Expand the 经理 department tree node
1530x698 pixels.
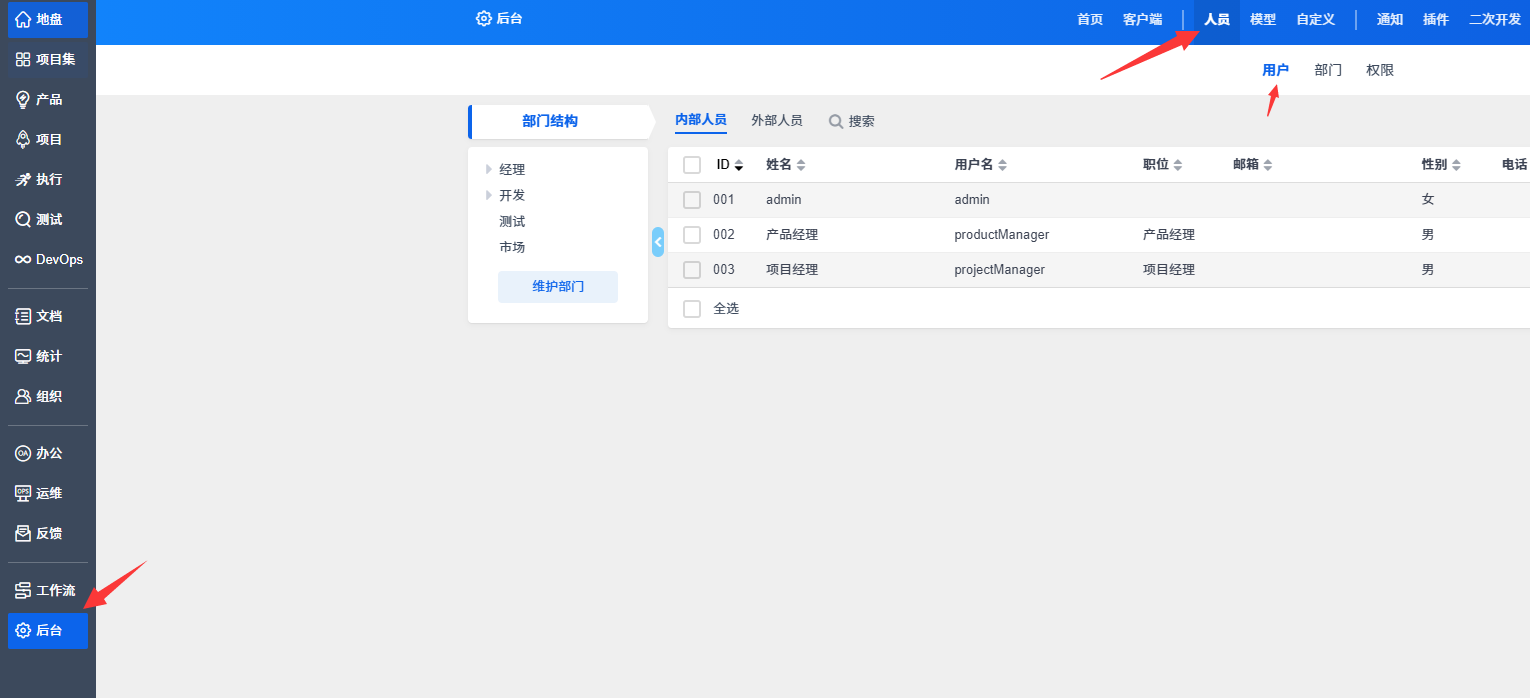[489, 169]
